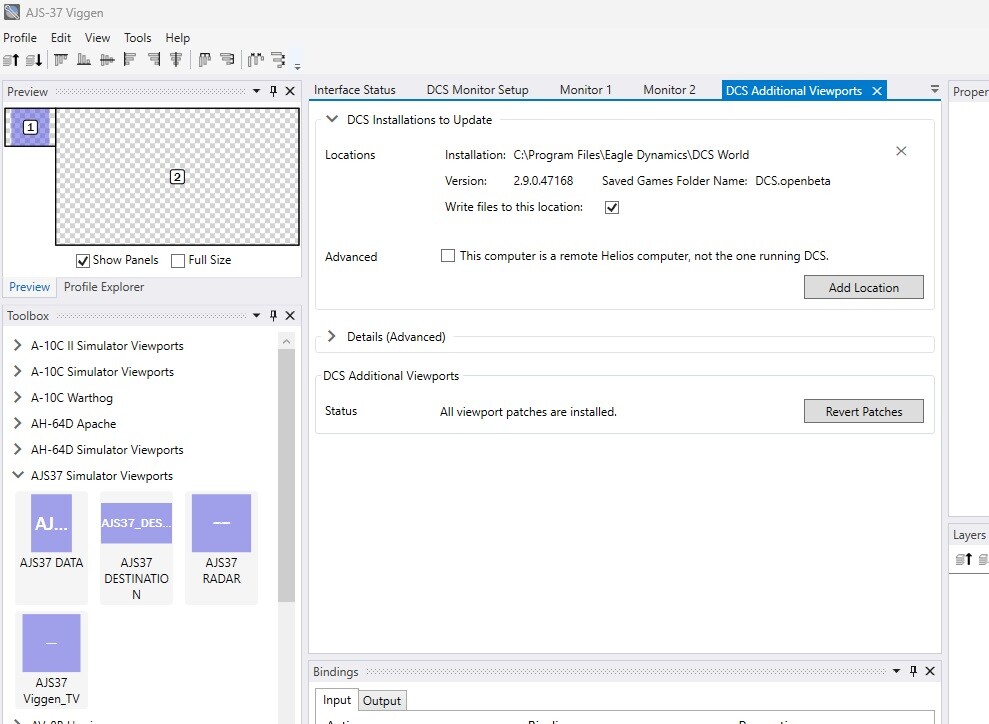Close the Preview panel

(290, 91)
